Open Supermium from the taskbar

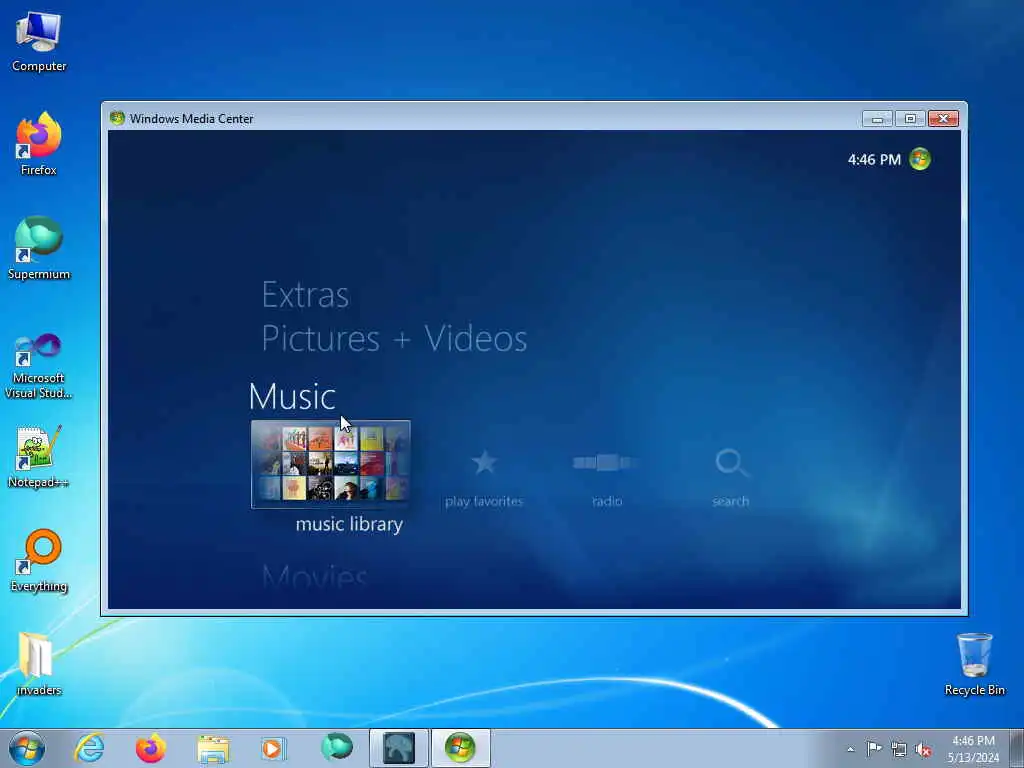(336, 748)
